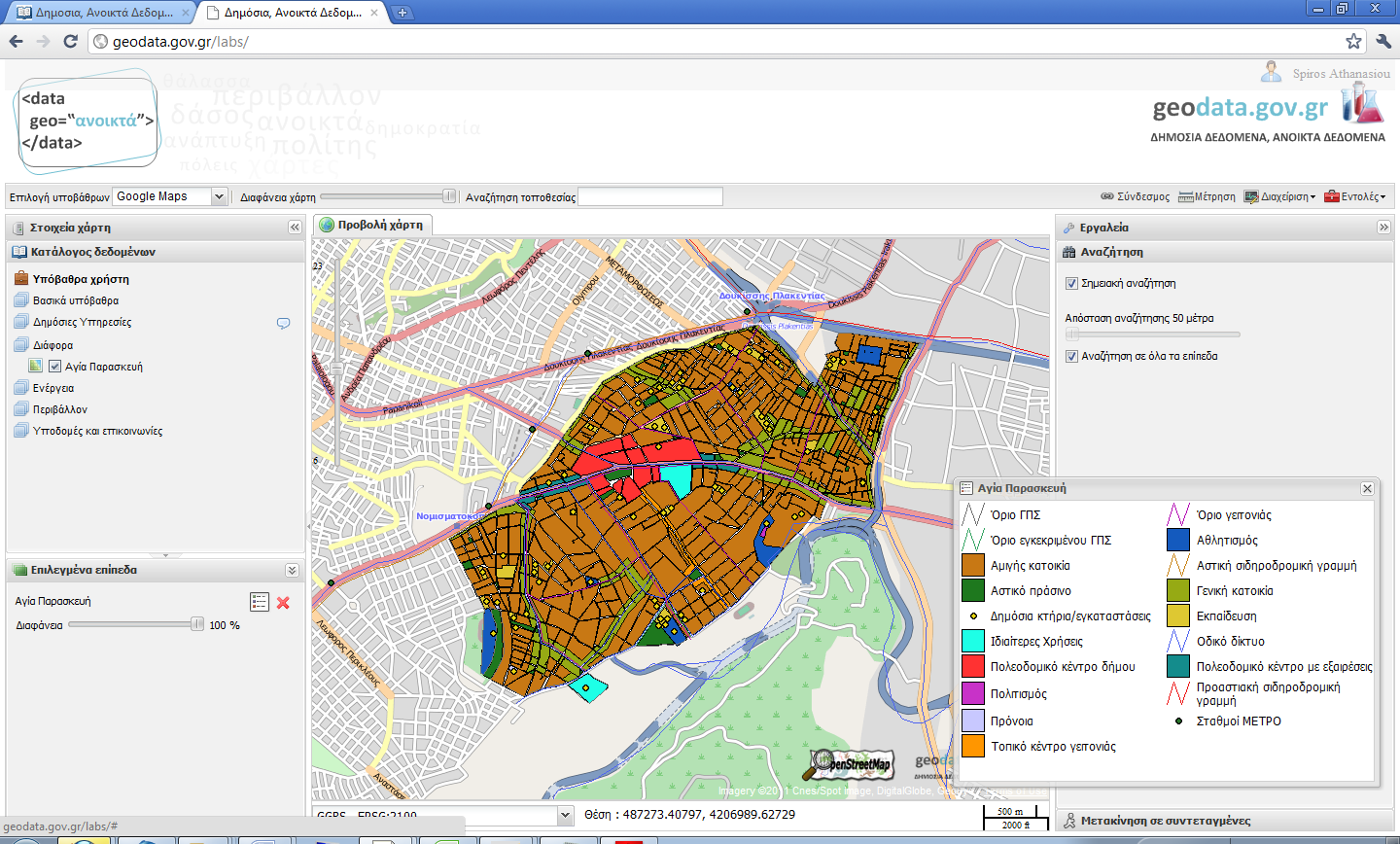This screenshot has height=844, width=1400.
Task: Click the Πολεοδομικό κέντρο με εξαιρέσεις teal swatch
Action: 1178,666
